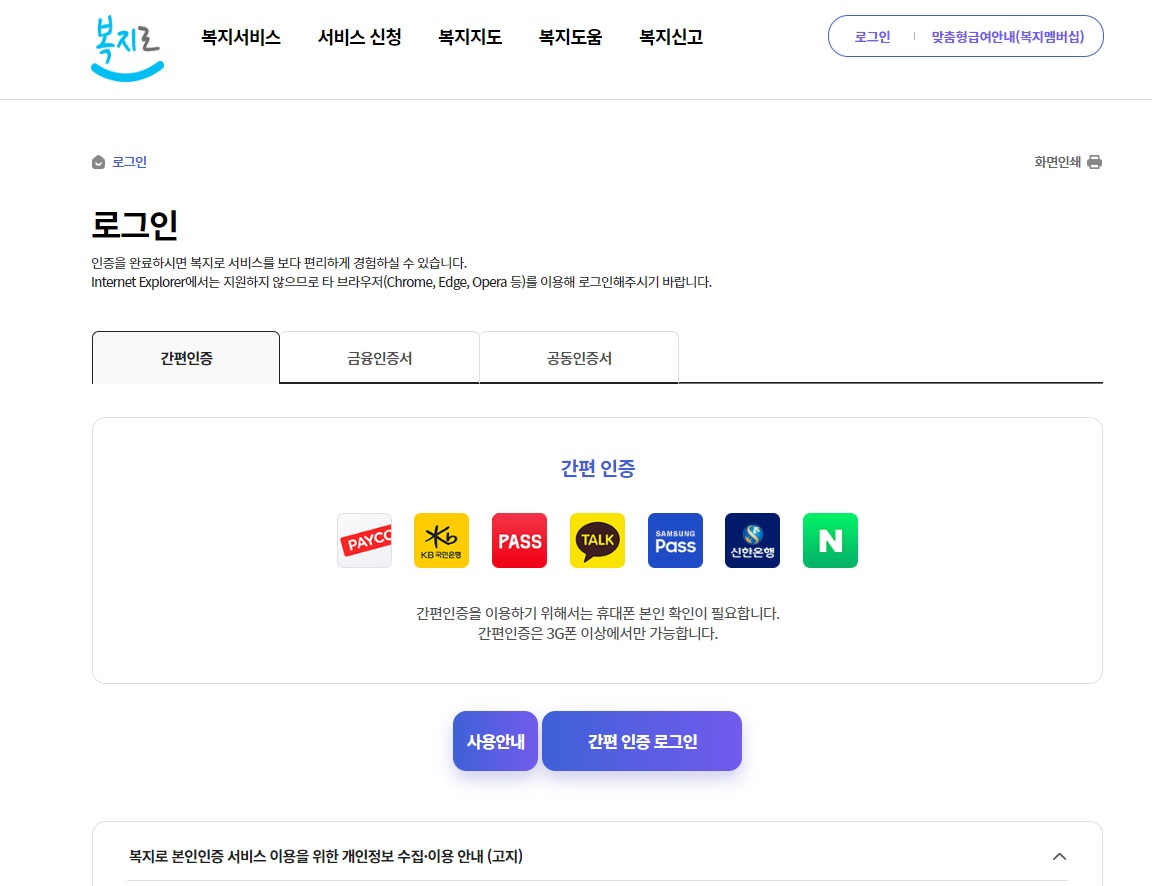1152x886 pixels.
Task: Open the 복지지도 menu
Action: [469, 37]
